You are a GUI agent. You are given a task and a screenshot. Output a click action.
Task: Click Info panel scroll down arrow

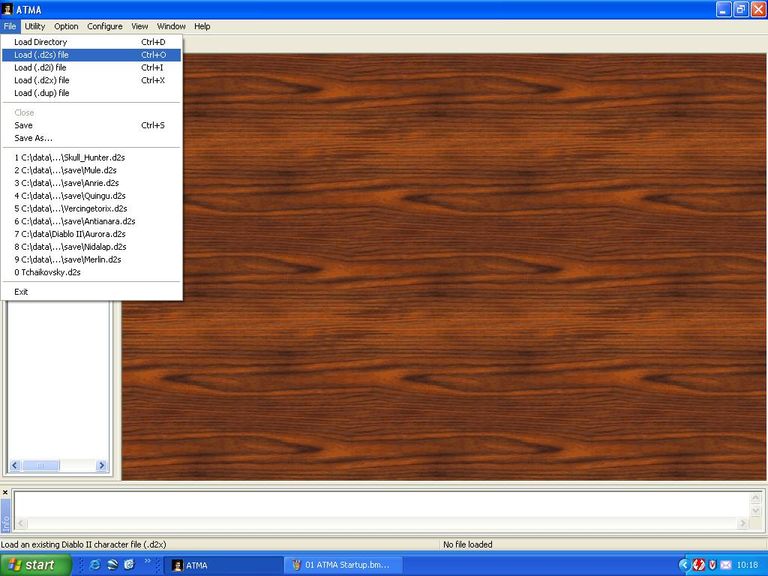pyautogui.click(x=755, y=511)
